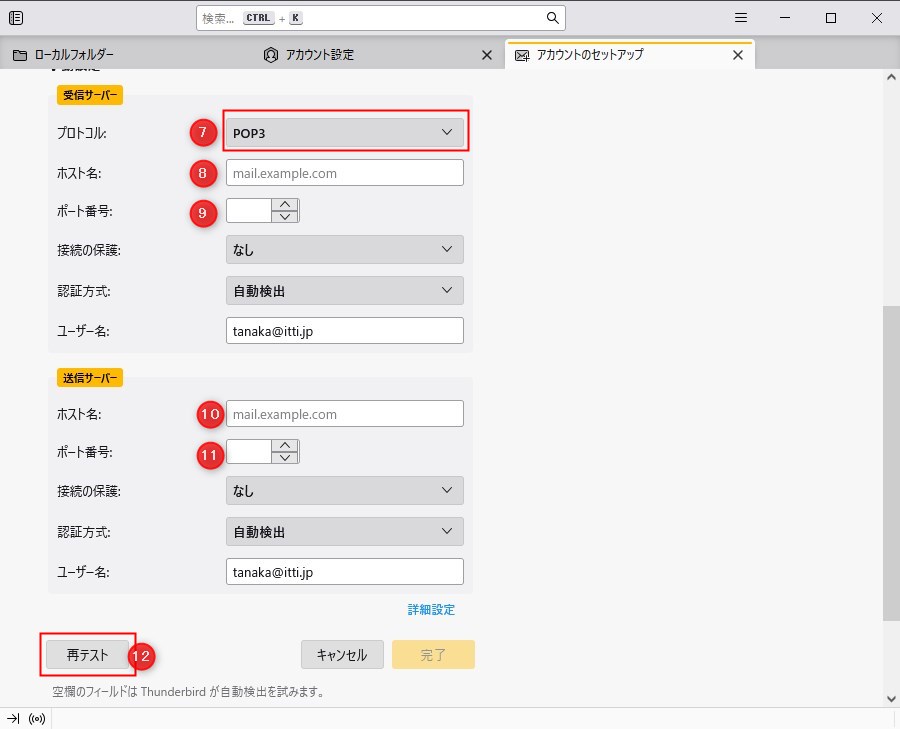
Task: Click outgoing server hostname field
Action: click(345, 414)
